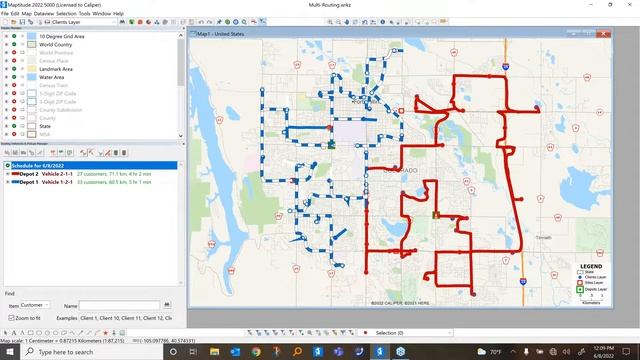The height and width of the screenshot is (360, 640).
Task: Open the Window menu
Action: coord(101,13)
